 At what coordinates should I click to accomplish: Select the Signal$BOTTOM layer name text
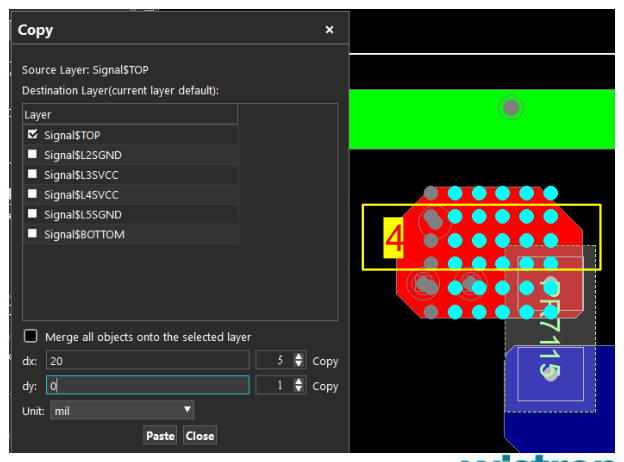[x=84, y=234]
